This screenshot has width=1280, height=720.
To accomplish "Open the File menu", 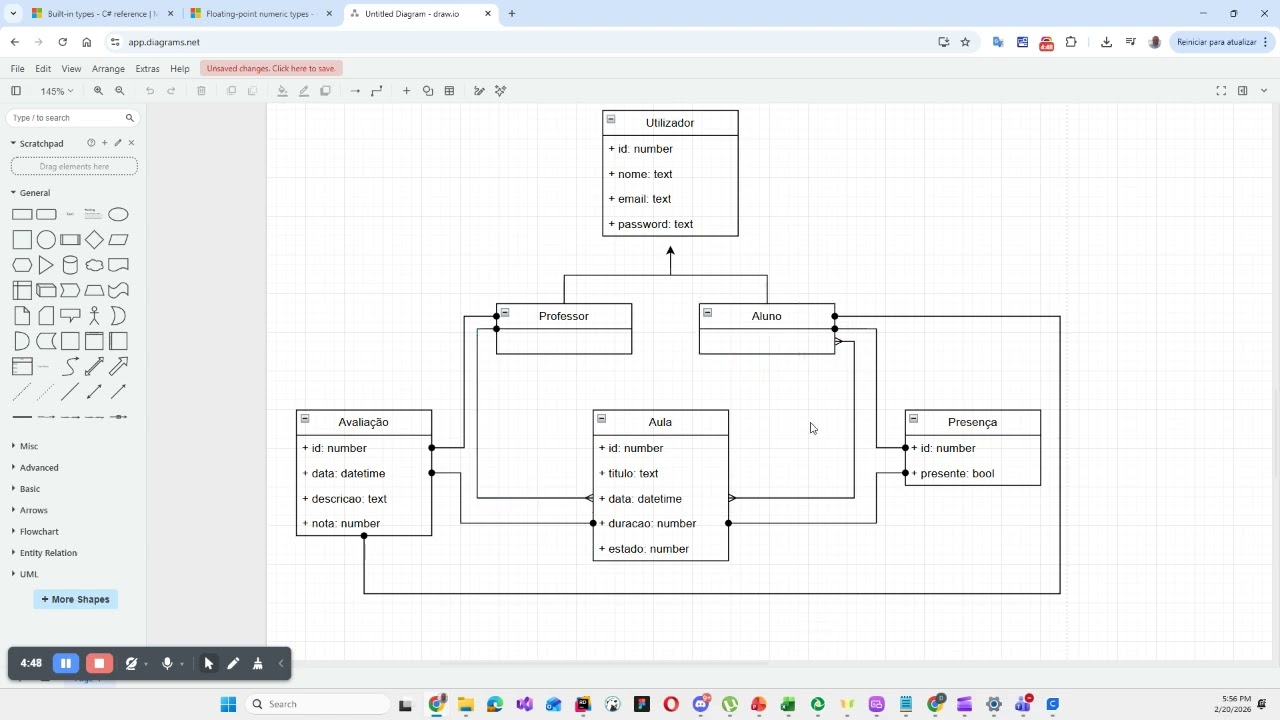I will click(x=17, y=69).
